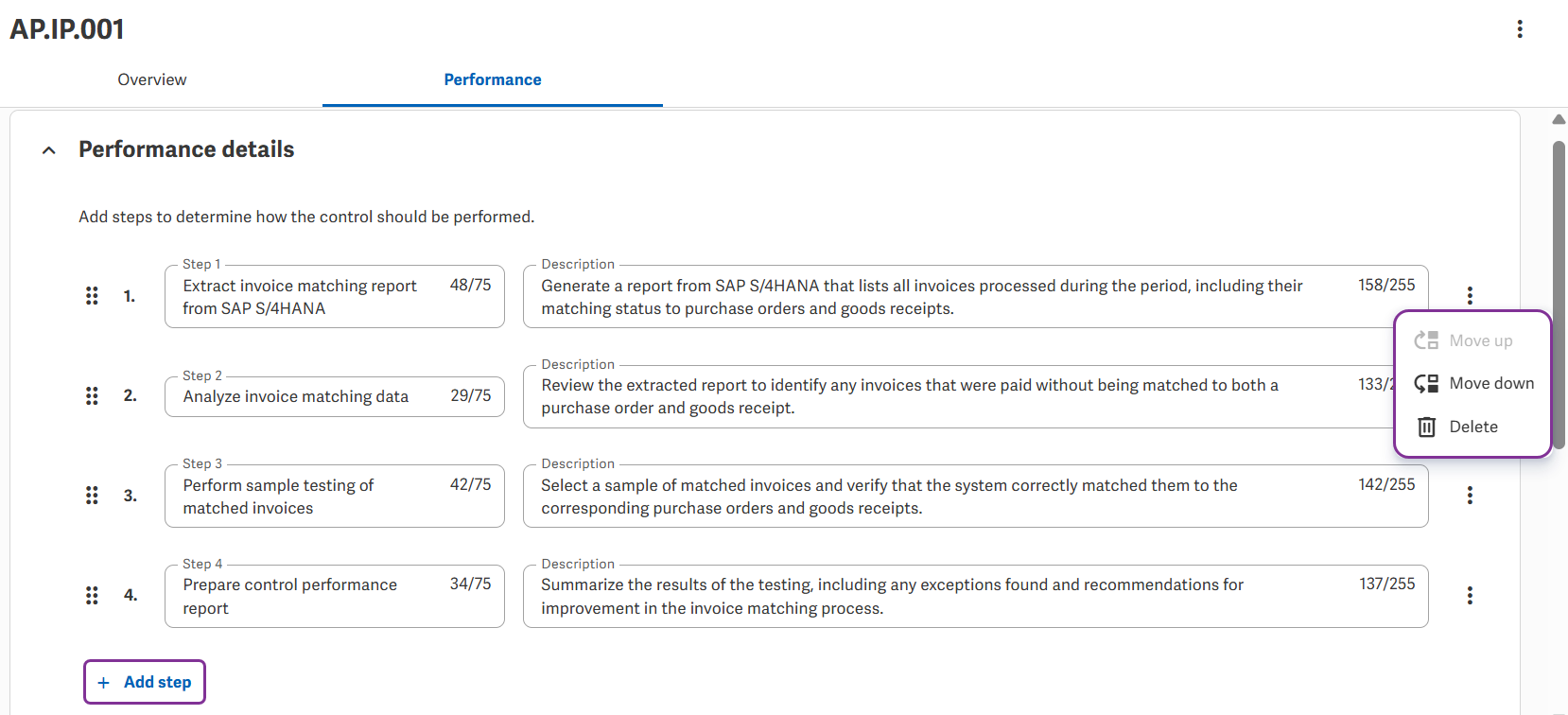Click the drag handle for step 1
The width and height of the screenshot is (1568, 715).
point(92,296)
